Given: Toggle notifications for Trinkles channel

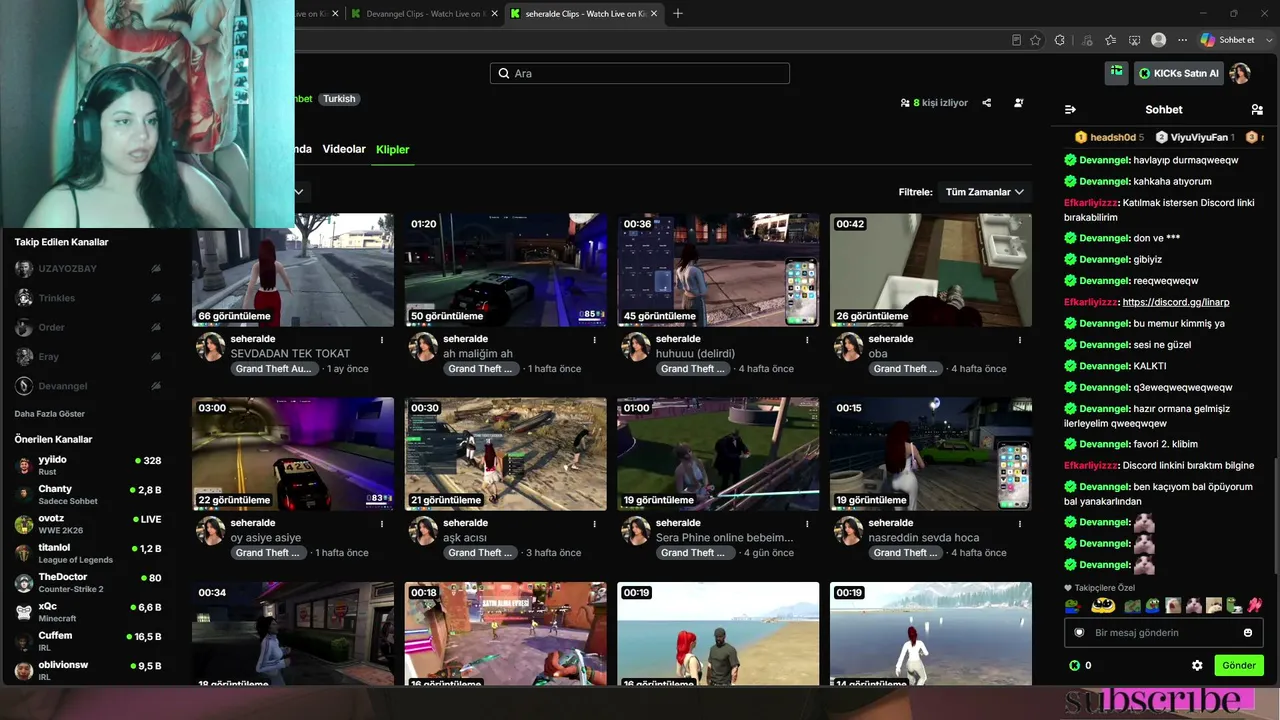Looking at the screenshot, I should [156, 298].
